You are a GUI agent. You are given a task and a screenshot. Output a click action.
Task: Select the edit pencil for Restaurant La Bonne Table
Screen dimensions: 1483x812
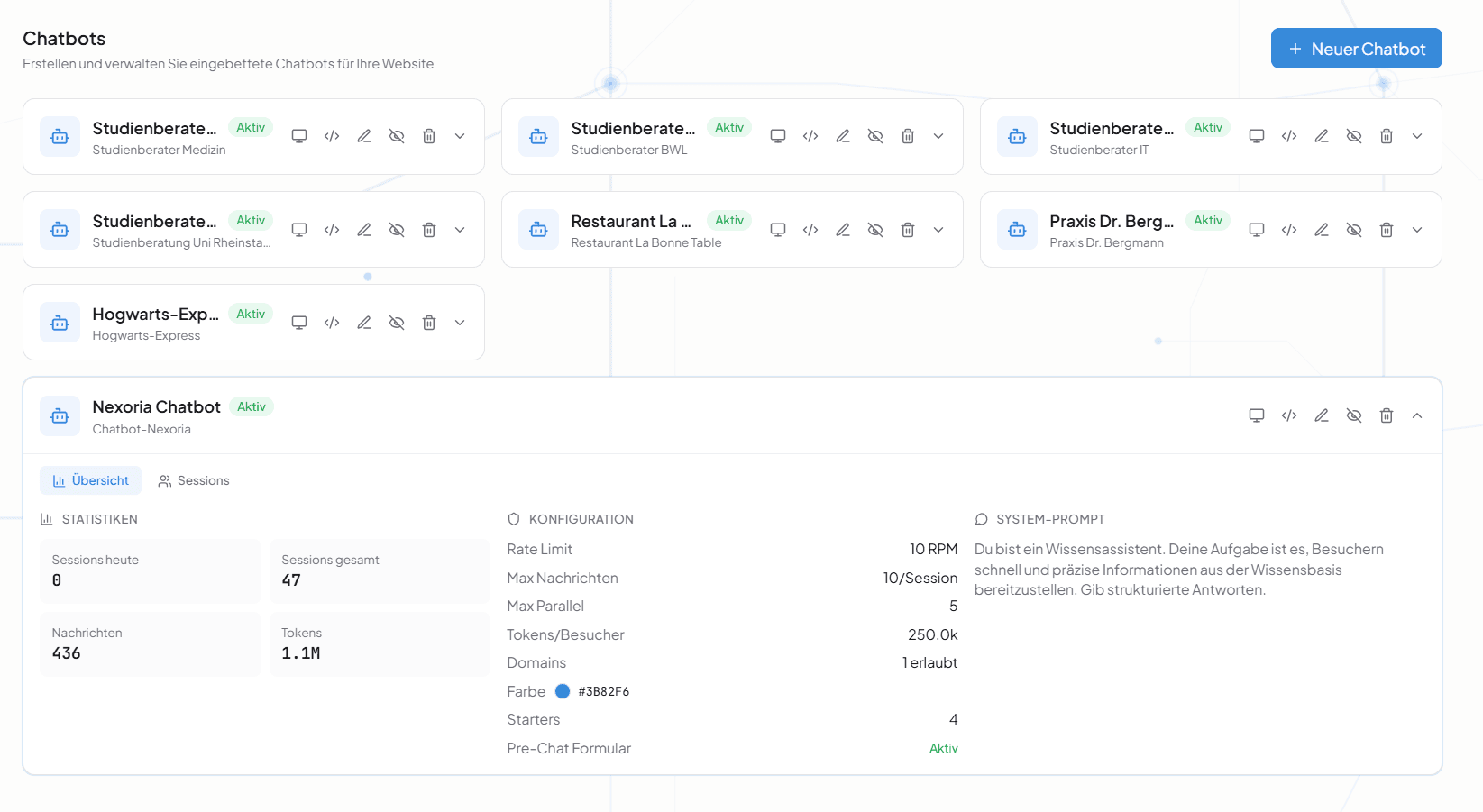(842, 229)
